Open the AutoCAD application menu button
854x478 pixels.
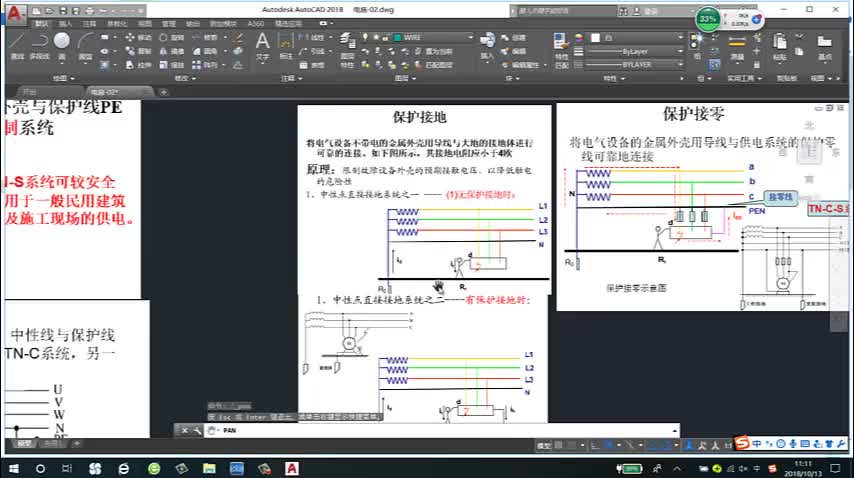tap(15, 14)
